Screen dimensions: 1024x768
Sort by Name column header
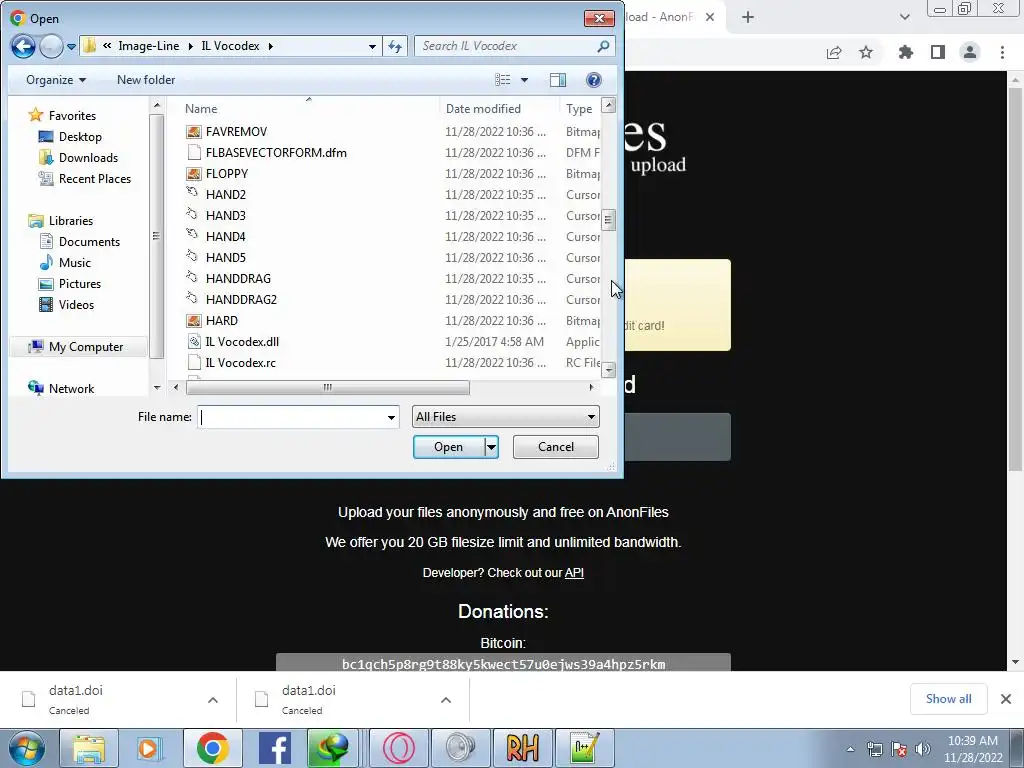[201, 108]
